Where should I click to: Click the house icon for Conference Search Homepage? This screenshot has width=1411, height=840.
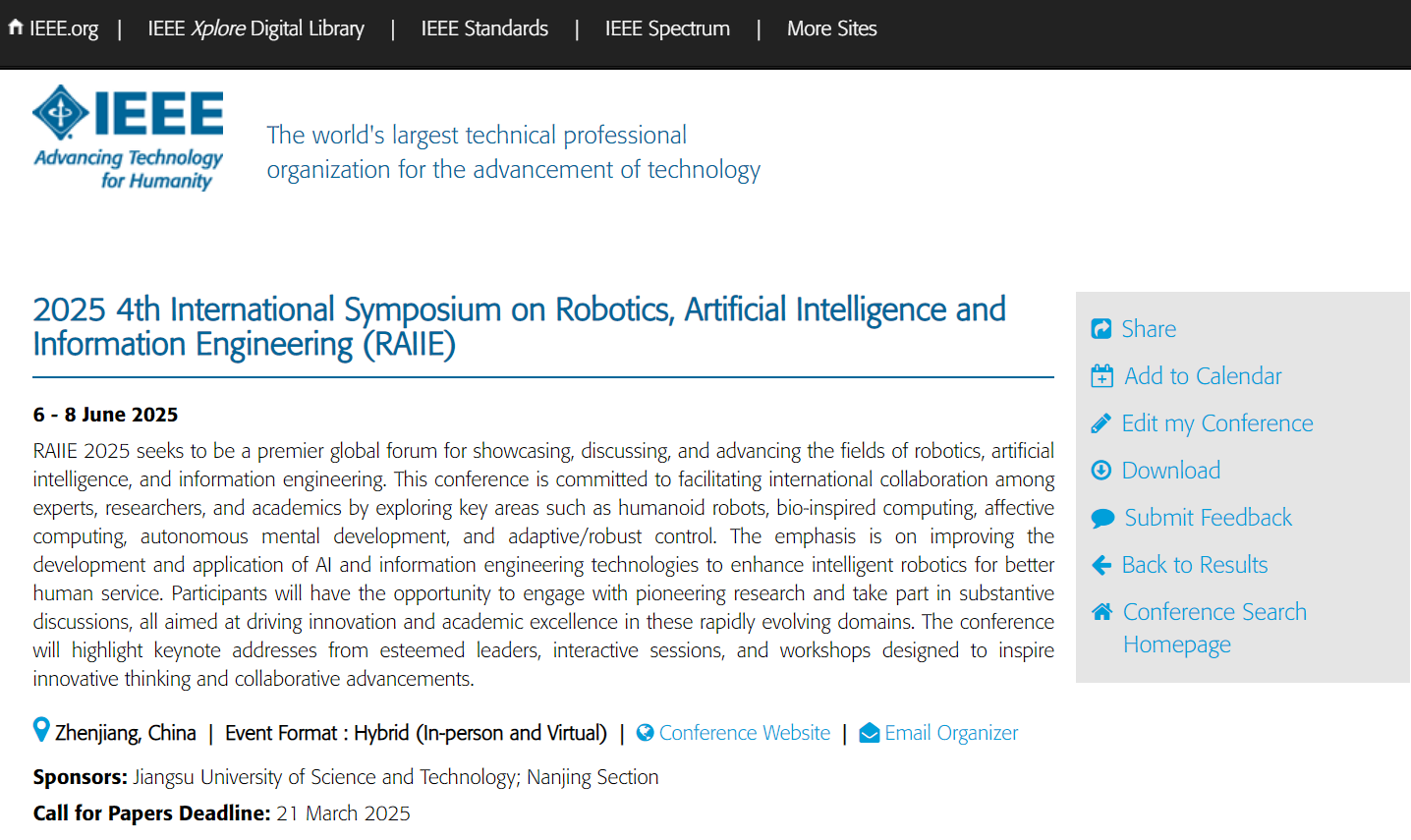click(1102, 612)
